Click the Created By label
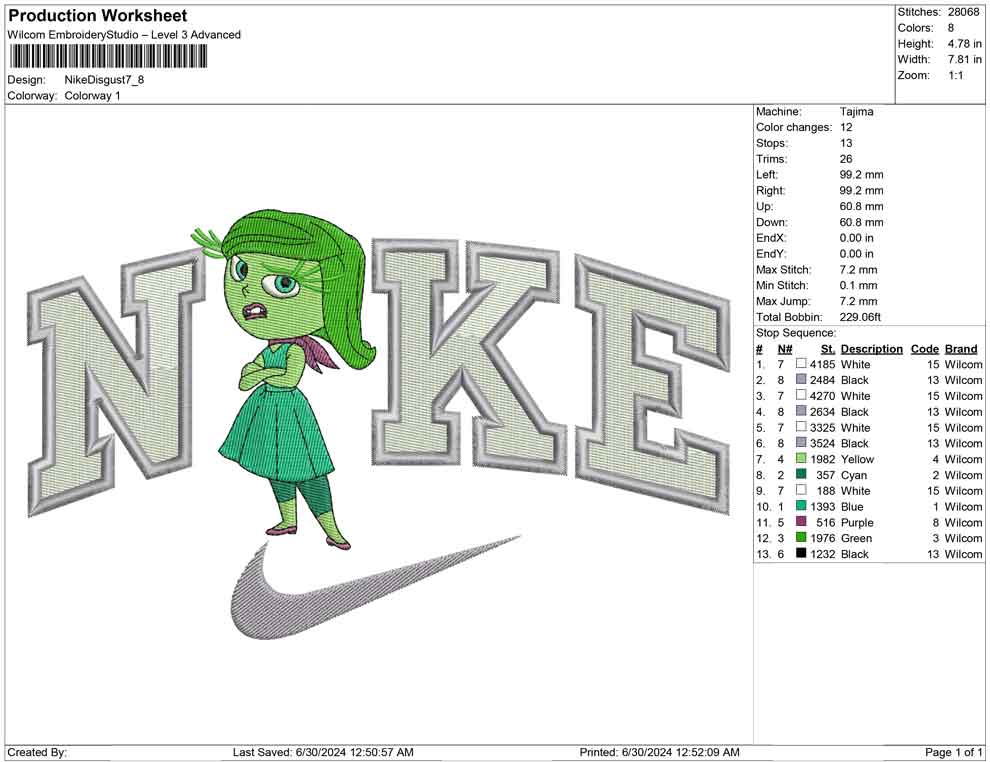The image size is (990, 762). tap(37, 752)
